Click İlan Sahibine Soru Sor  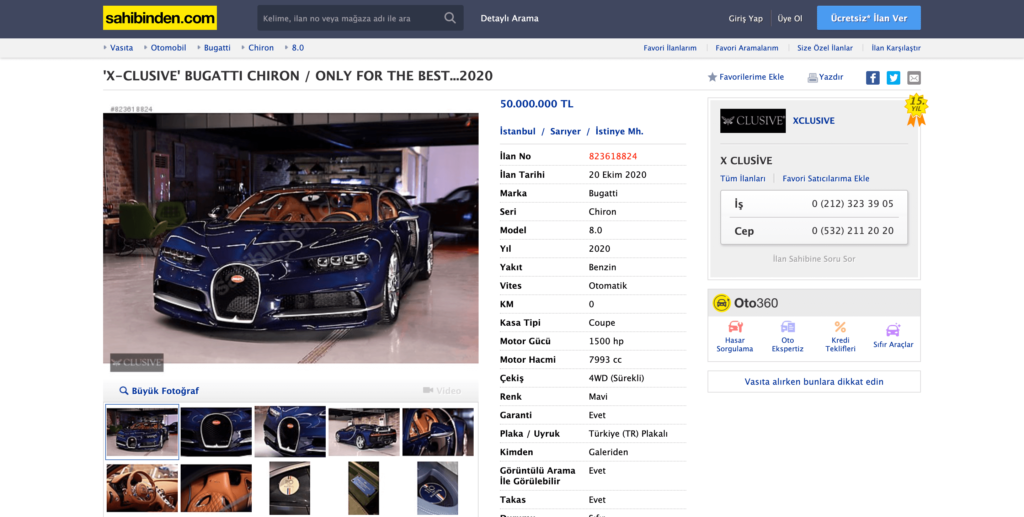pyautogui.click(x=814, y=259)
